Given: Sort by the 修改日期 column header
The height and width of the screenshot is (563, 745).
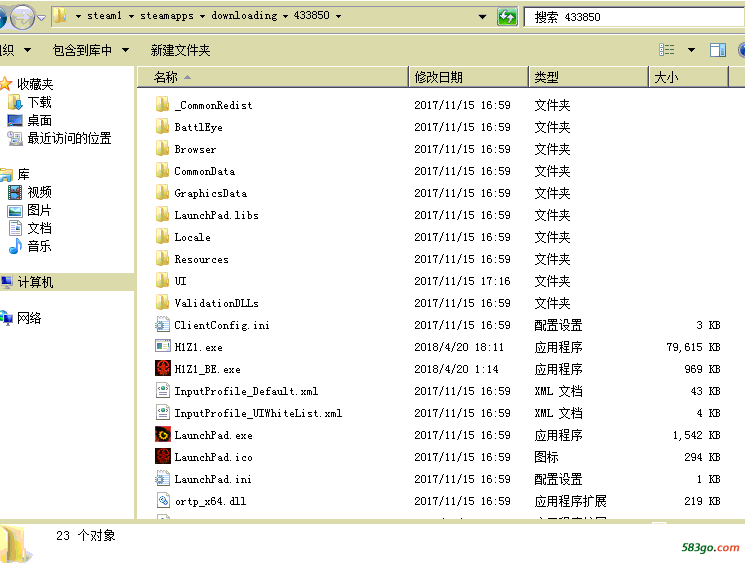Looking at the screenshot, I should click(468, 77).
